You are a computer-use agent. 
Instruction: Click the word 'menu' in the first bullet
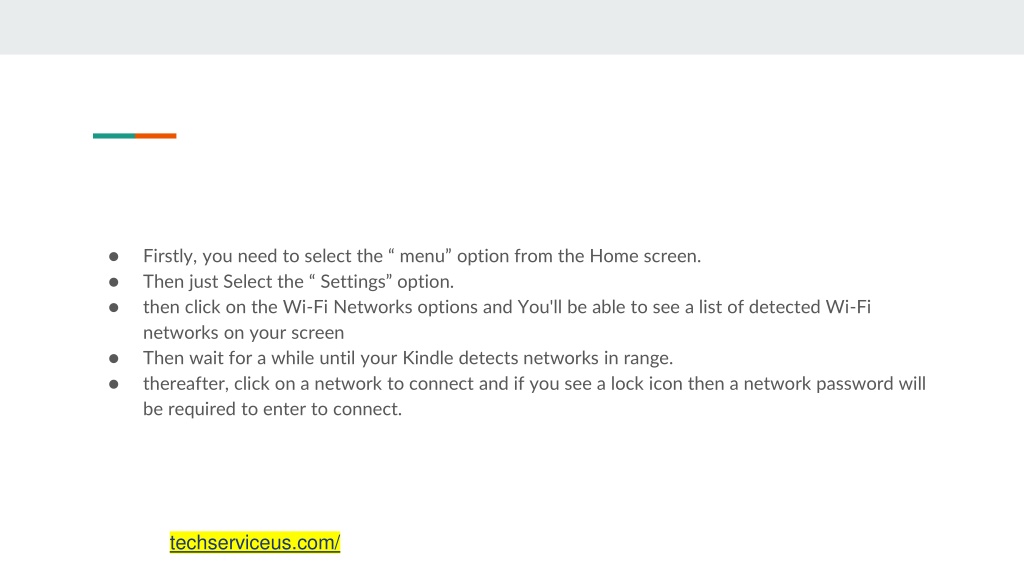pyautogui.click(x=422, y=256)
